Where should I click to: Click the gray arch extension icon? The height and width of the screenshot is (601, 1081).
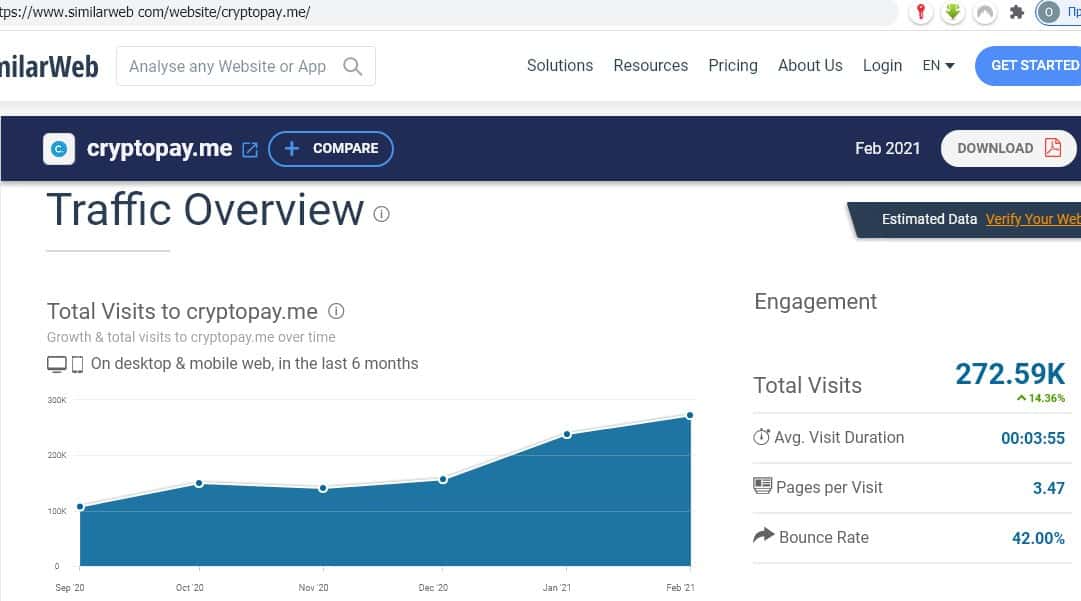tap(985, 12)
